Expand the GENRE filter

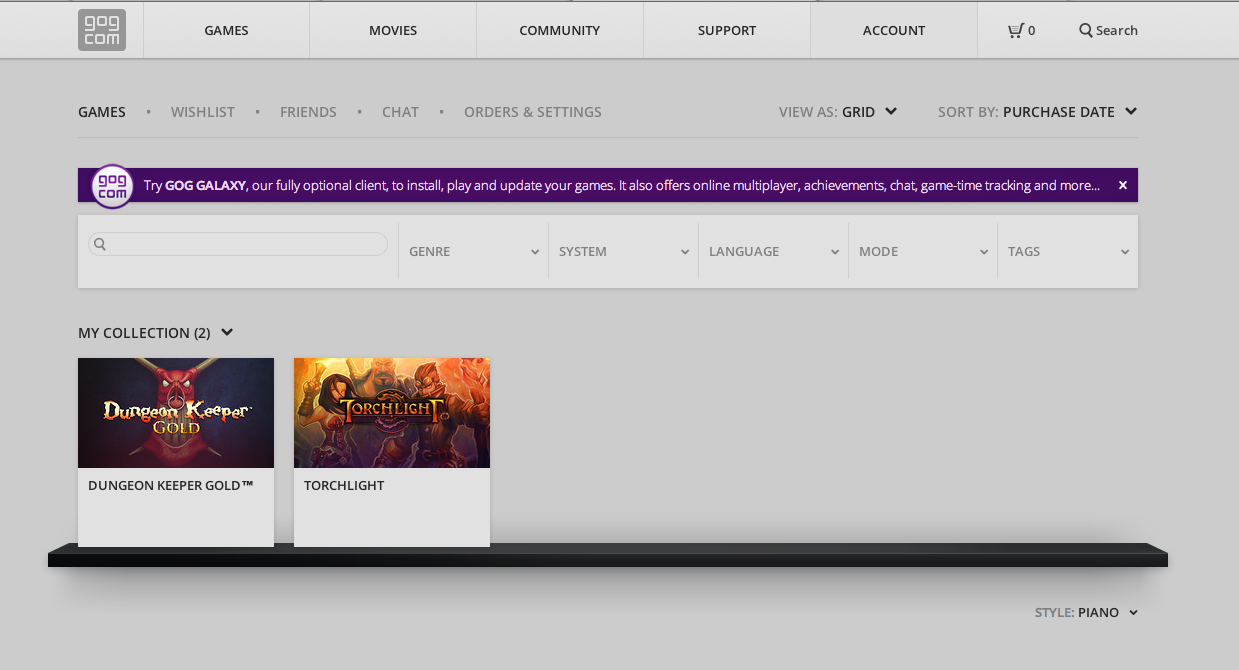pos(474,252)
